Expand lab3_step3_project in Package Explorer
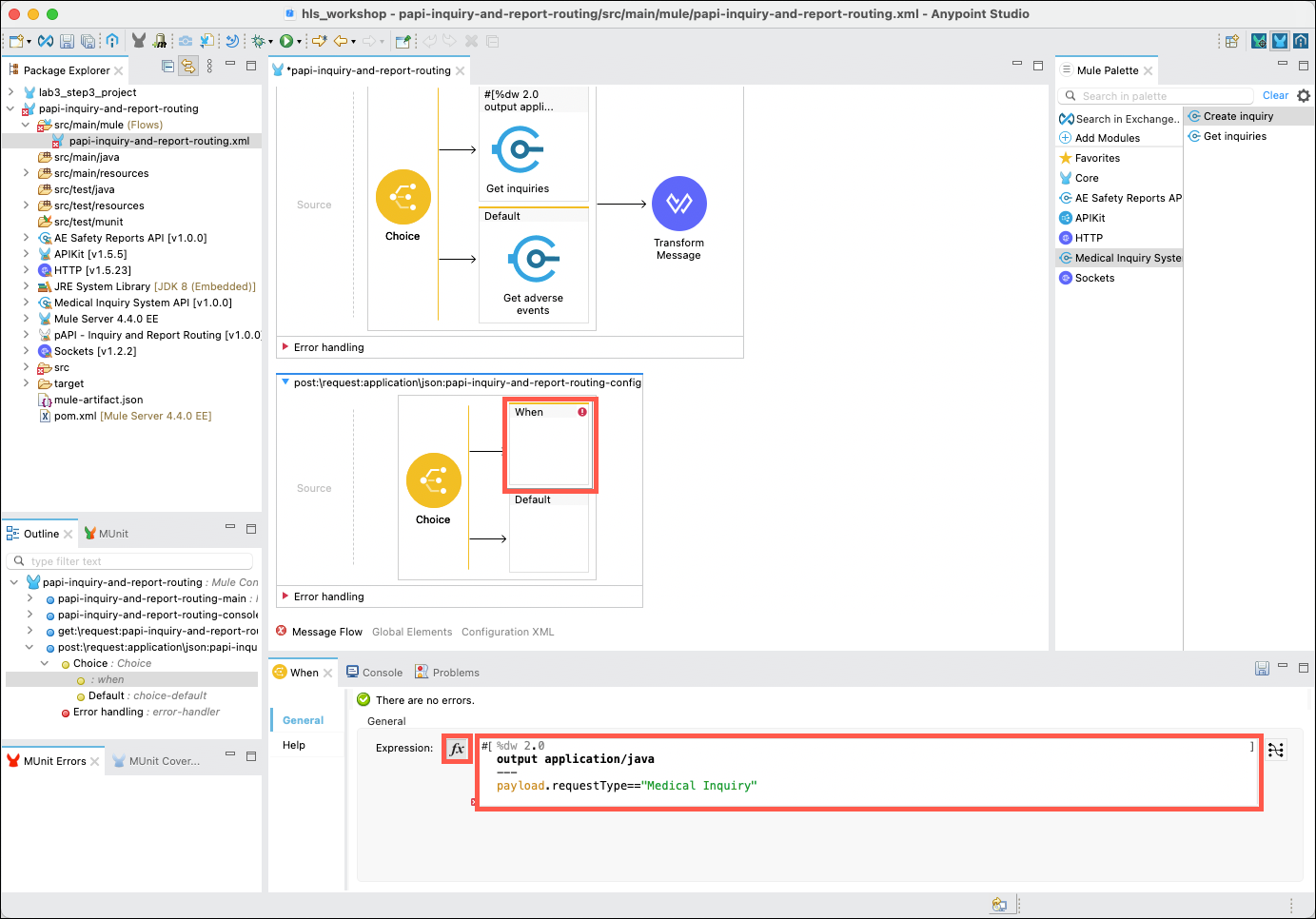This screenshot has width=1316, height=919. click(10, 92)
